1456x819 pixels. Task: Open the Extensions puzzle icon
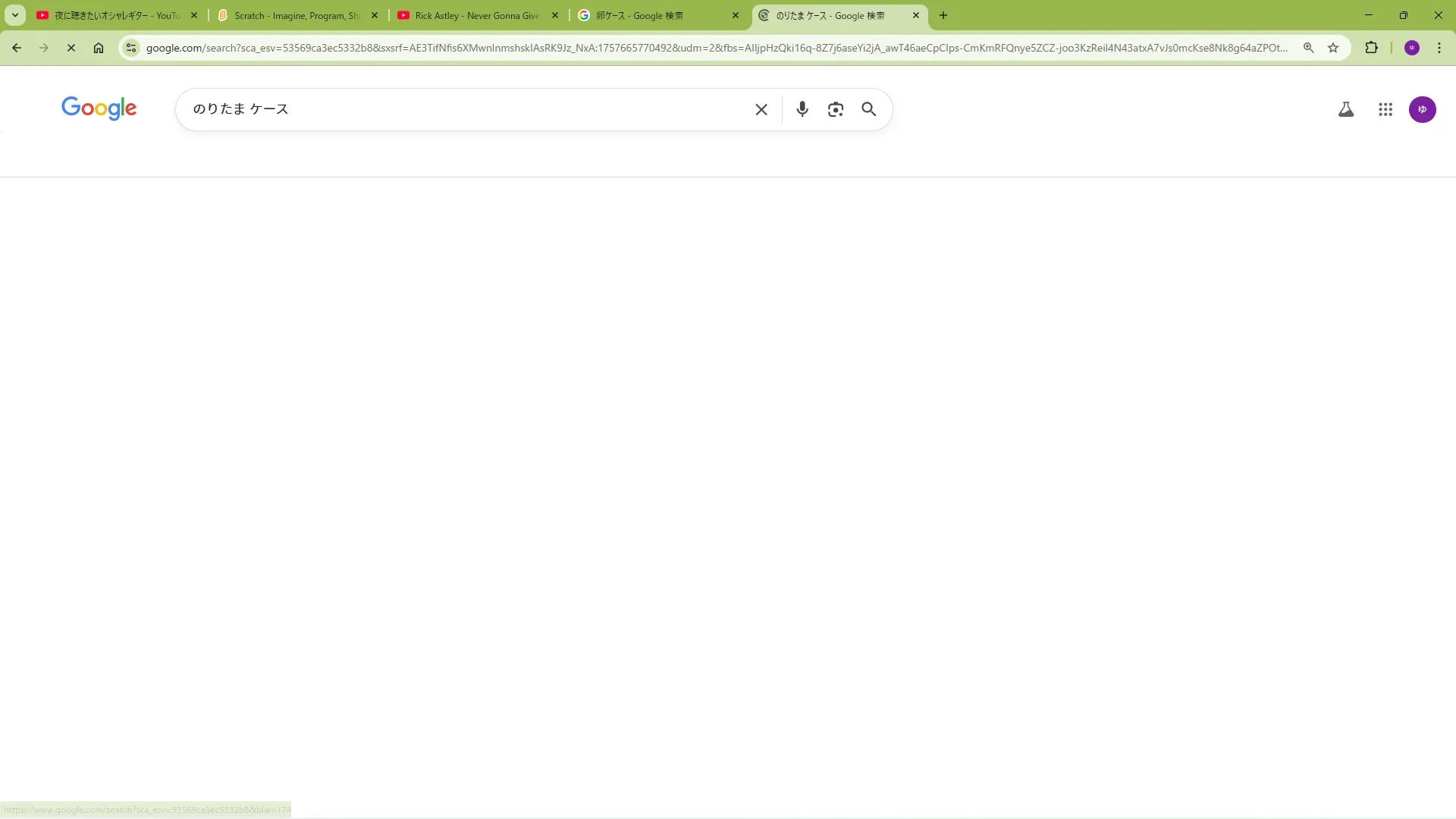(1371, 48)
